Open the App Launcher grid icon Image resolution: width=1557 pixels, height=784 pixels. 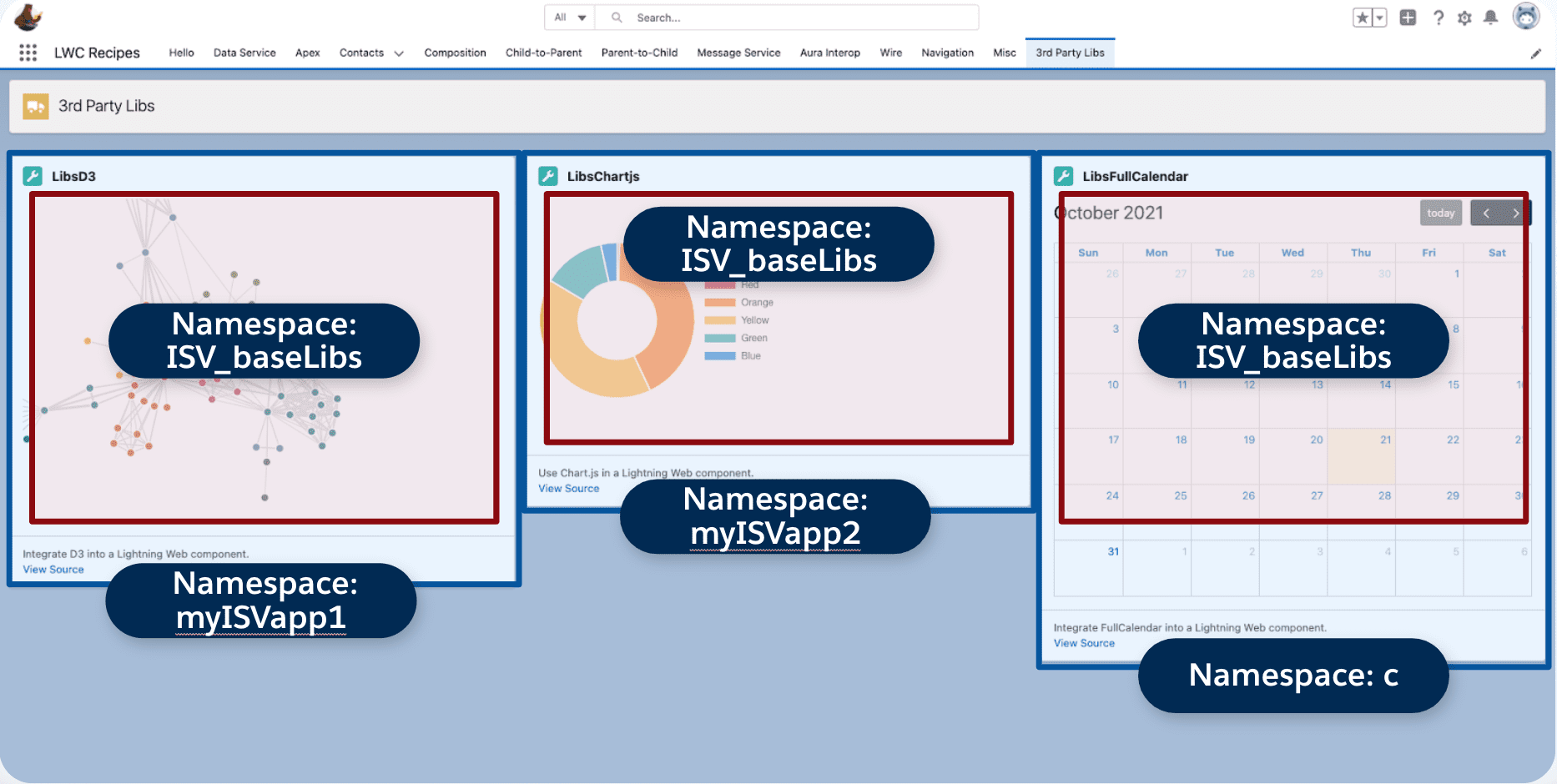[28, 53]
